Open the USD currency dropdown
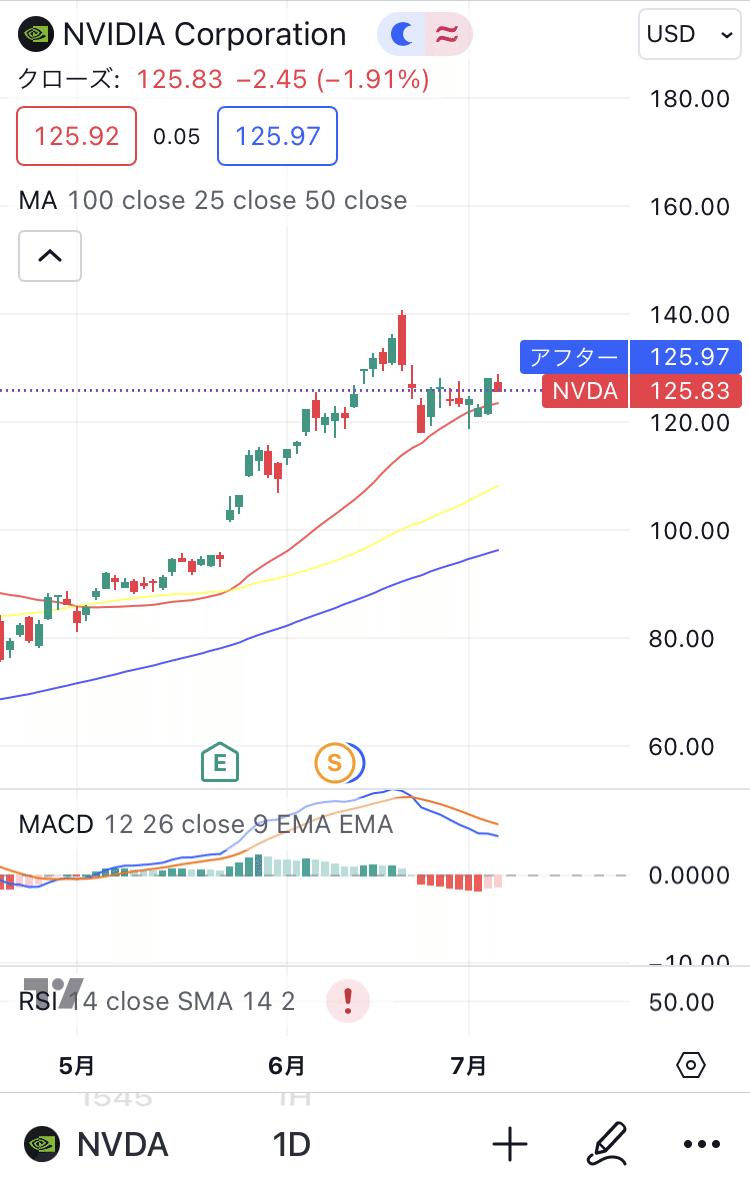The width and height of the screenshot is (750, 1180). (690, 34)
